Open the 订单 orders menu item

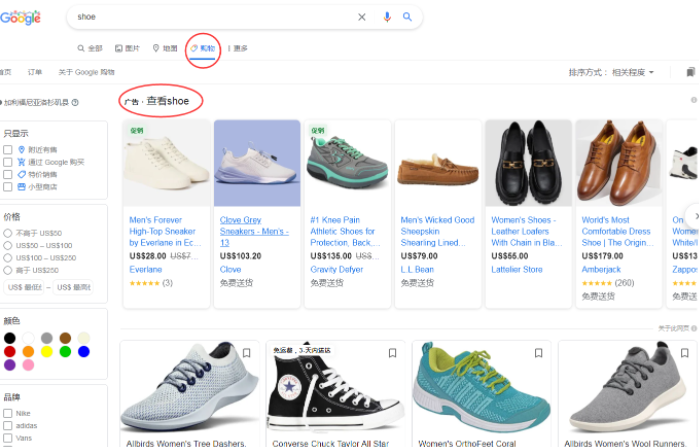point(35,72)
